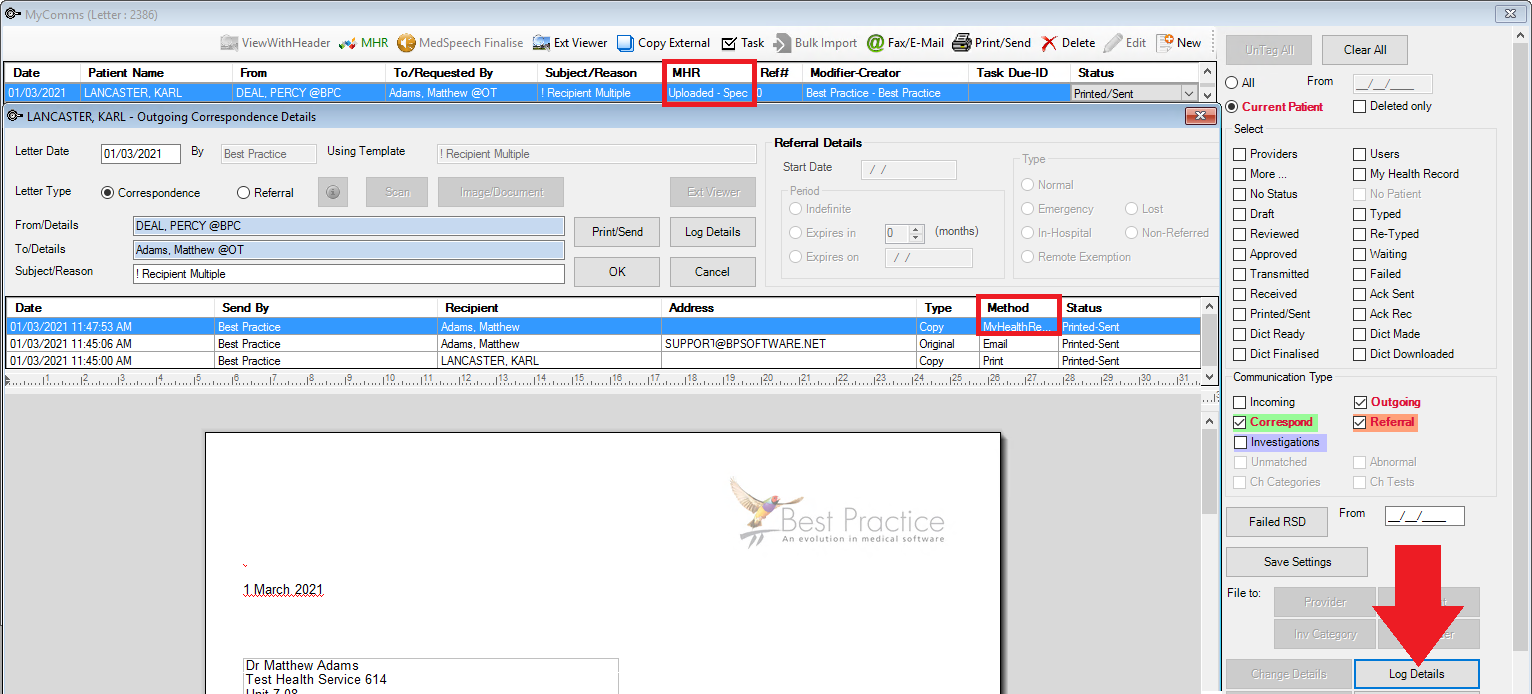This screenshot has height=694, width=1532.
Task: Click the Print/Send button in details dialog
Action: click(617, 232)
